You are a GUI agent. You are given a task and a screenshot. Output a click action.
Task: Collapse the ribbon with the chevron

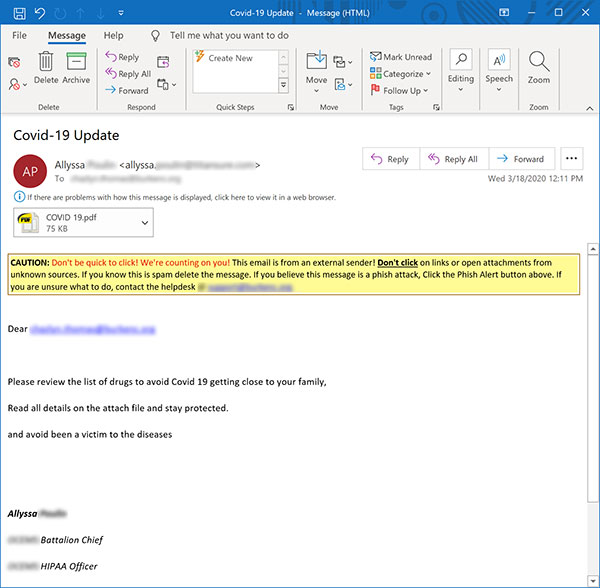[x=589, y=109]
